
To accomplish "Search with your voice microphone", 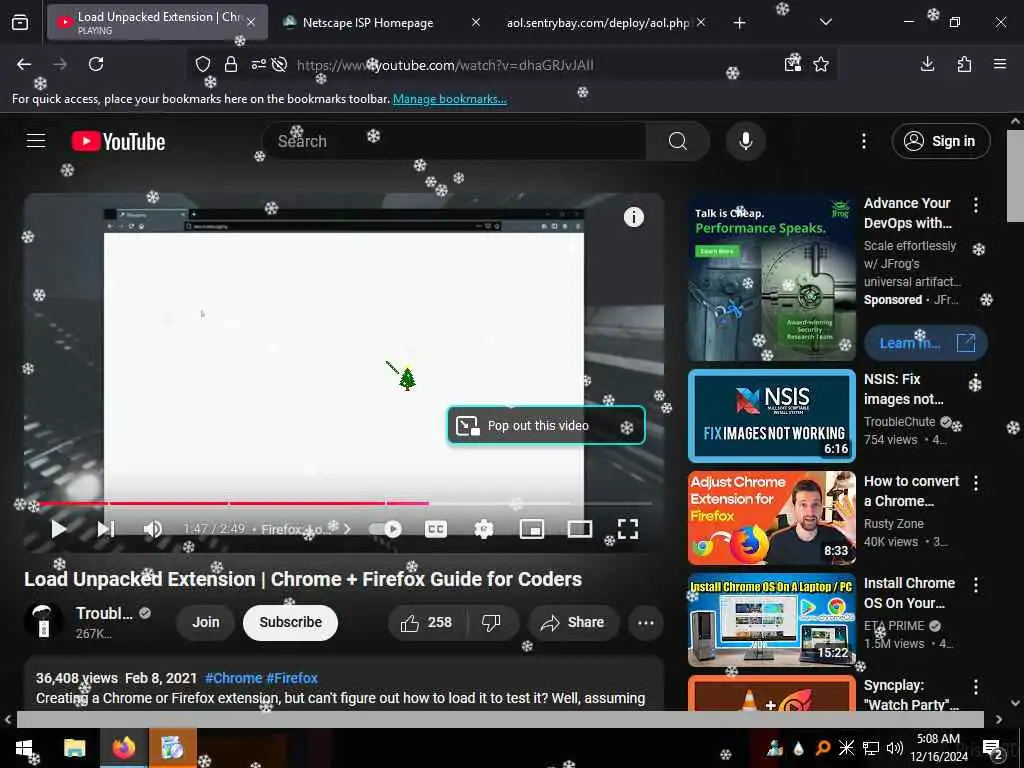I will click(745, 141).
